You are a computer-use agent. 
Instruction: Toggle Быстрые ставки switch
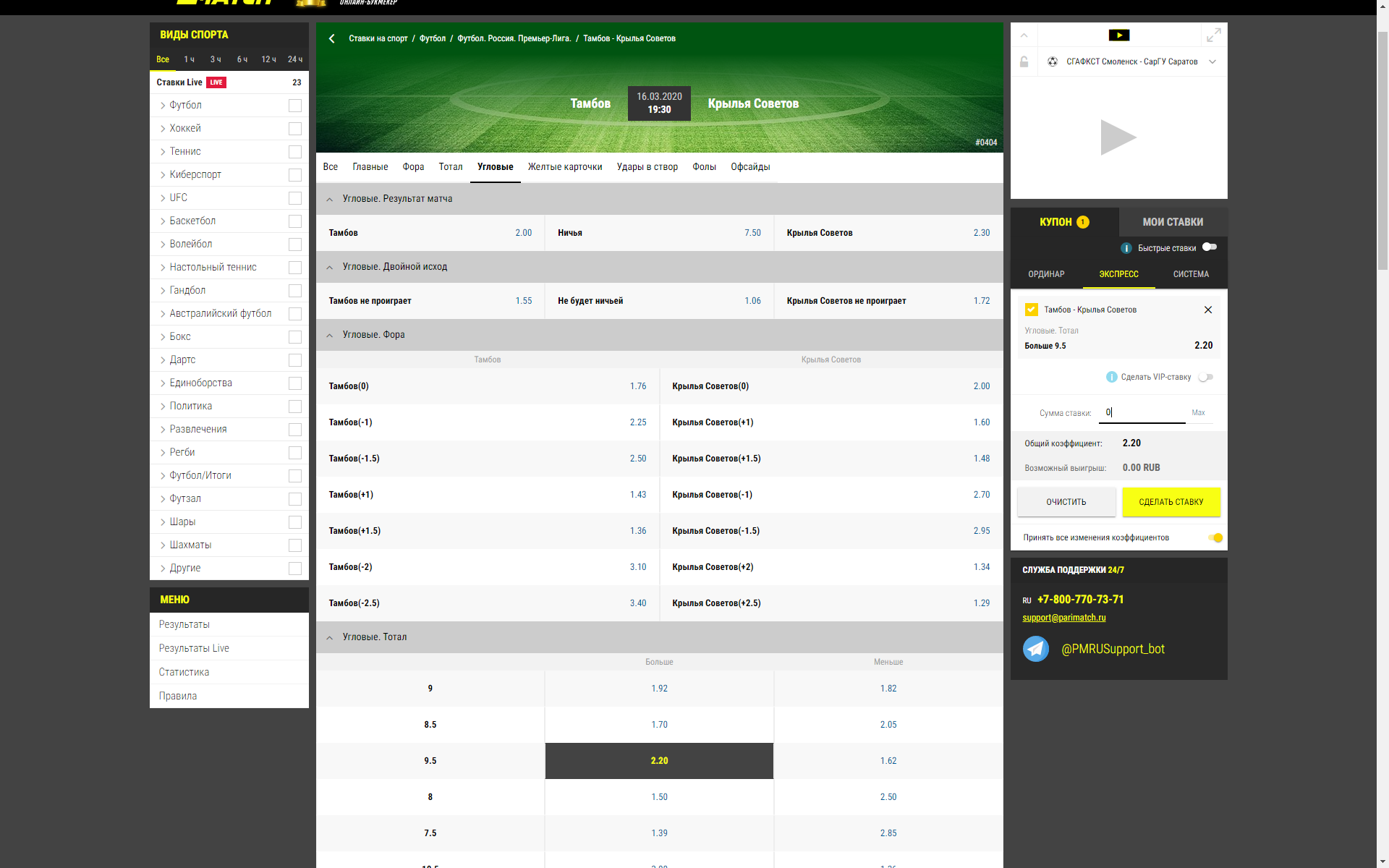pos(1210,247)
